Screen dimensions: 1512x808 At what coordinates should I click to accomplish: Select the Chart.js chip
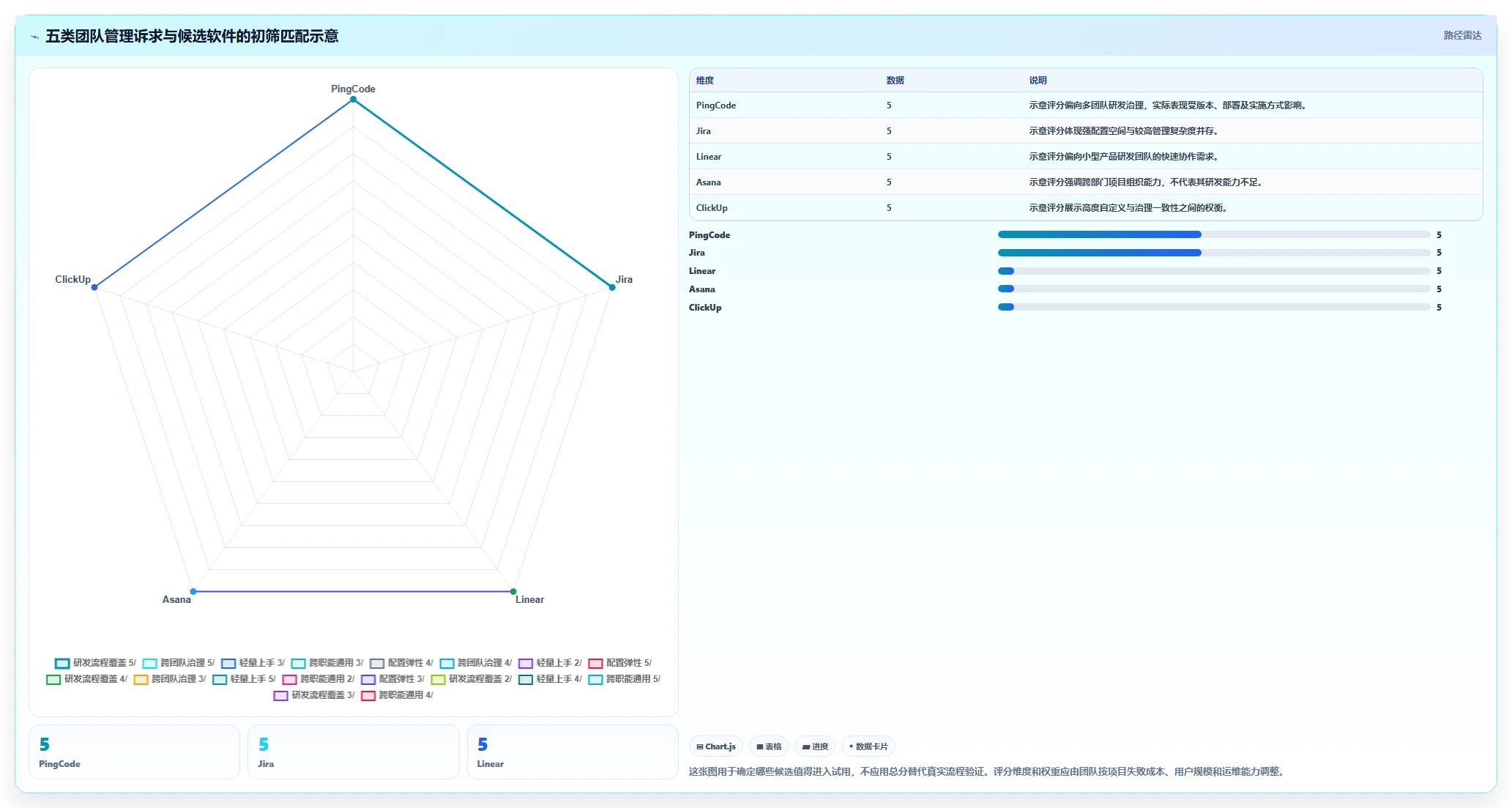(x=716, y=746)
